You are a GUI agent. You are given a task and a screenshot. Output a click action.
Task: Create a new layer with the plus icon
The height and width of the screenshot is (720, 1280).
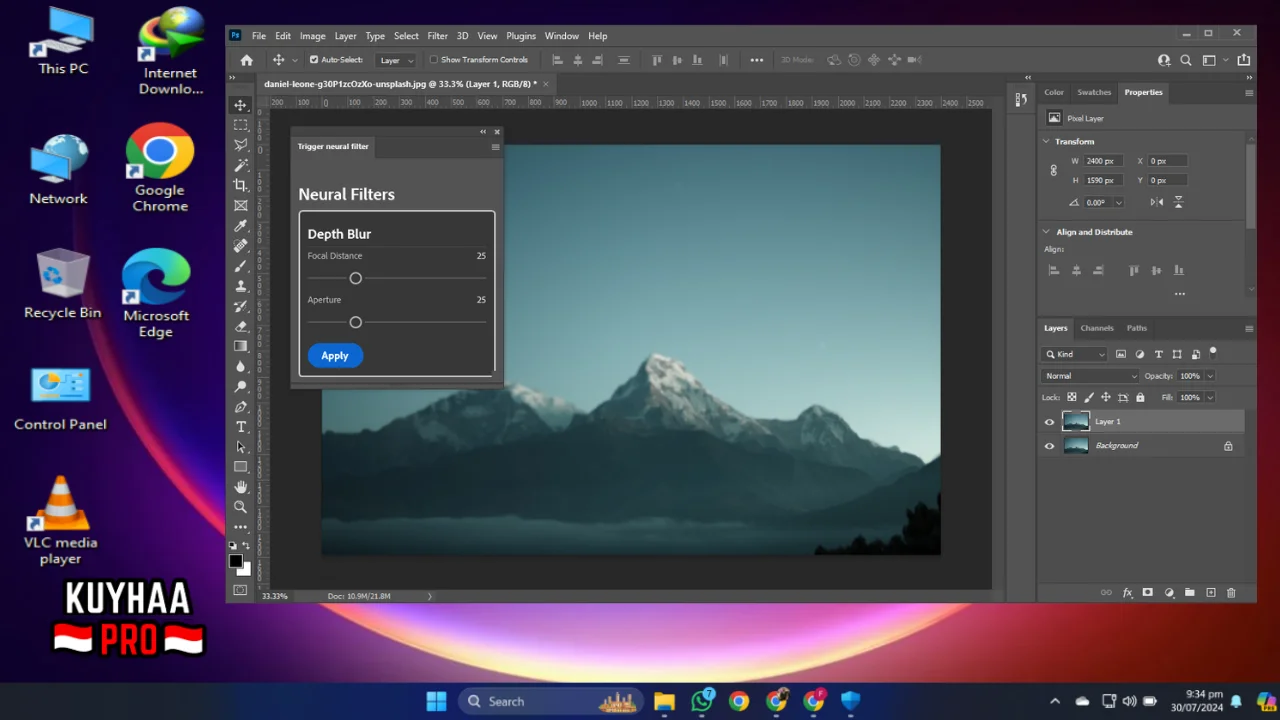pyautogui.click(x=1210, y=593)
